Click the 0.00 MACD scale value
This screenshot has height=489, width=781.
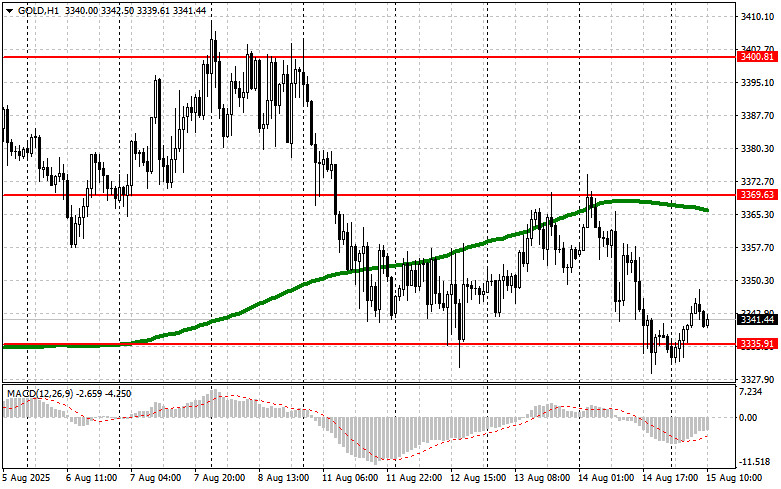point(749,417)
